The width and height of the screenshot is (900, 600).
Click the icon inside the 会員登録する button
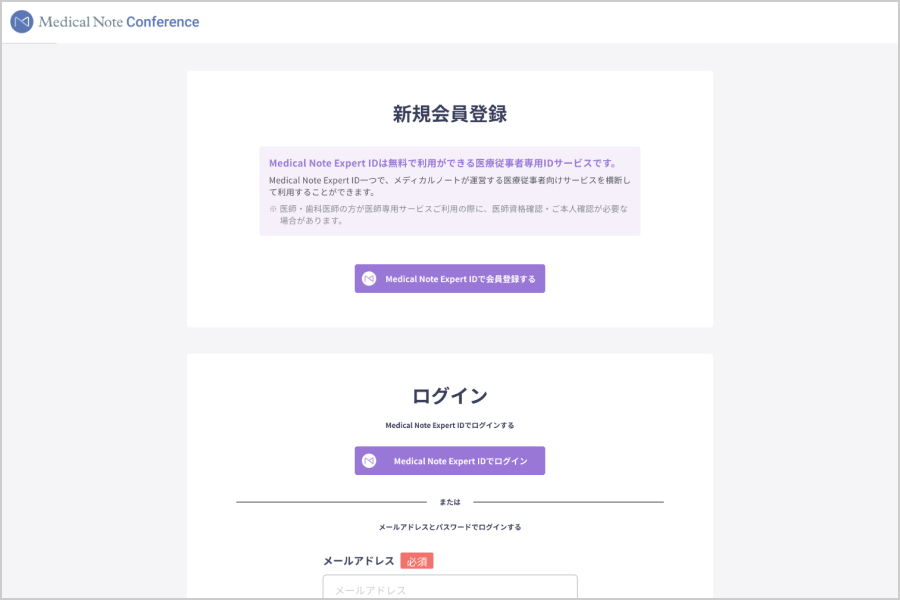click(369, 278)
